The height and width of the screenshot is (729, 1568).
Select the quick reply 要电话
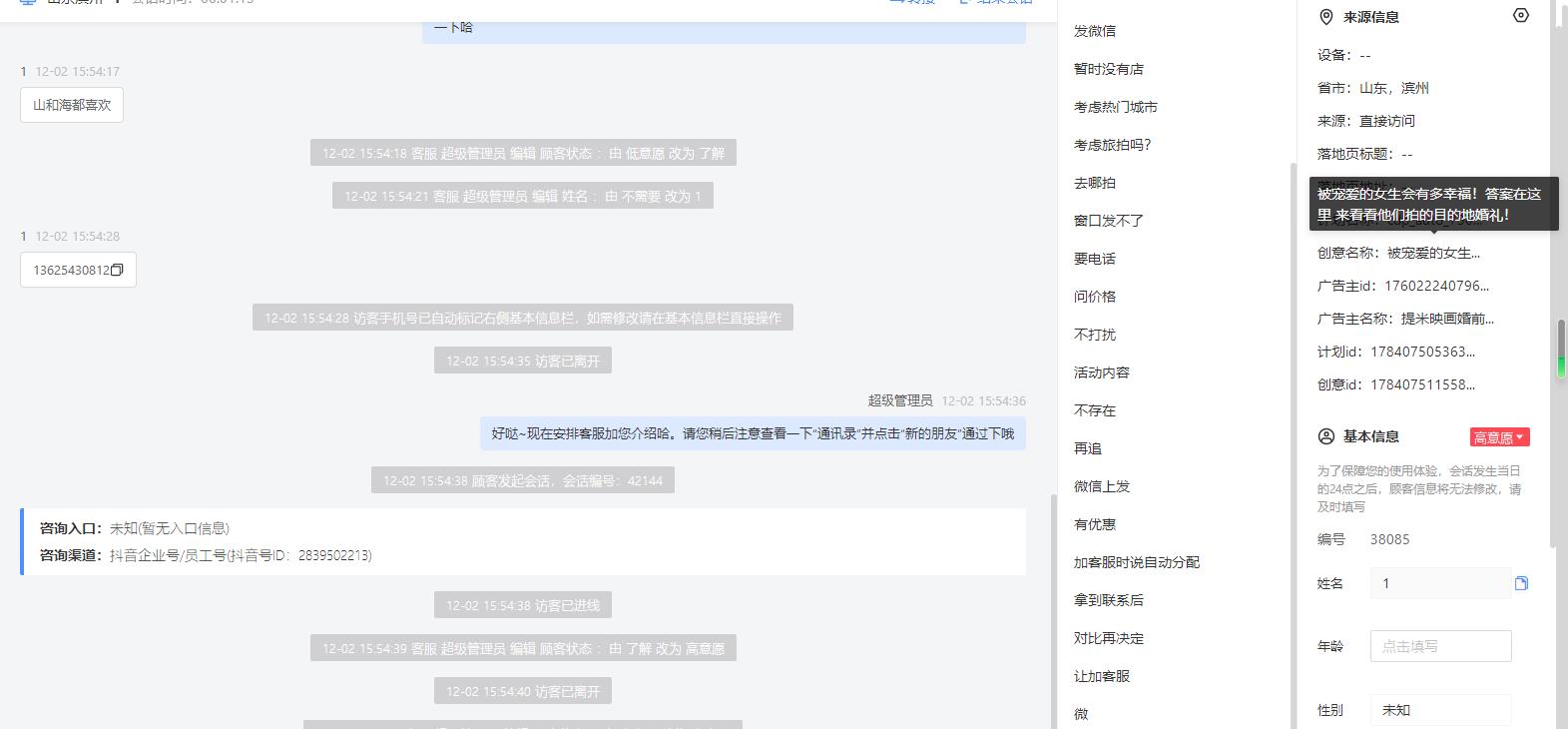(x=1095, y=259)
